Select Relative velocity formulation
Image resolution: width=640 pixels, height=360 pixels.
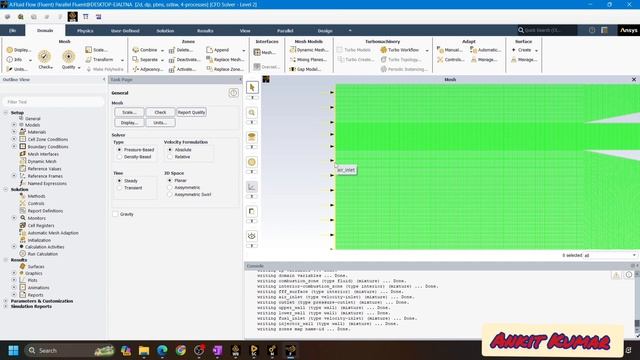point(170,157)
